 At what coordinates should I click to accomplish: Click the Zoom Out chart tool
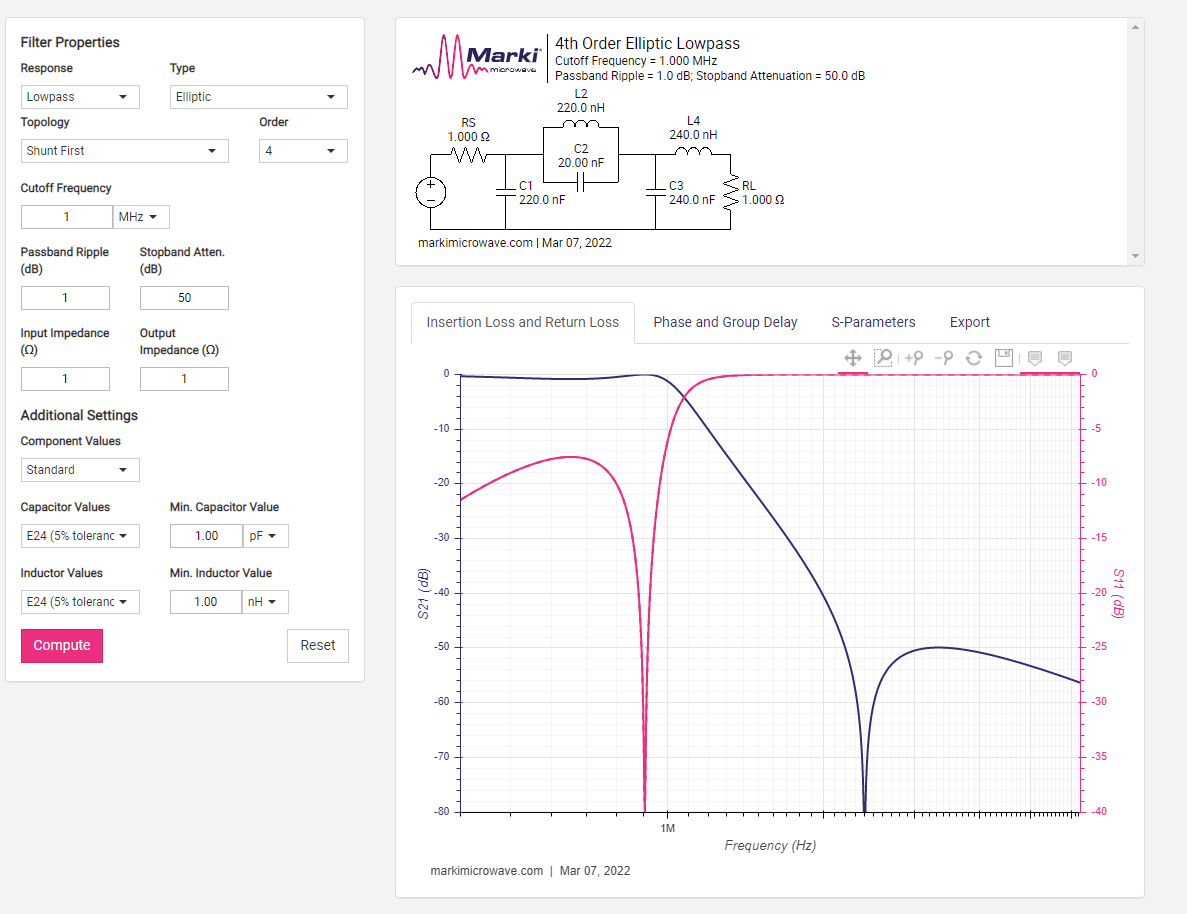(943, 358)
